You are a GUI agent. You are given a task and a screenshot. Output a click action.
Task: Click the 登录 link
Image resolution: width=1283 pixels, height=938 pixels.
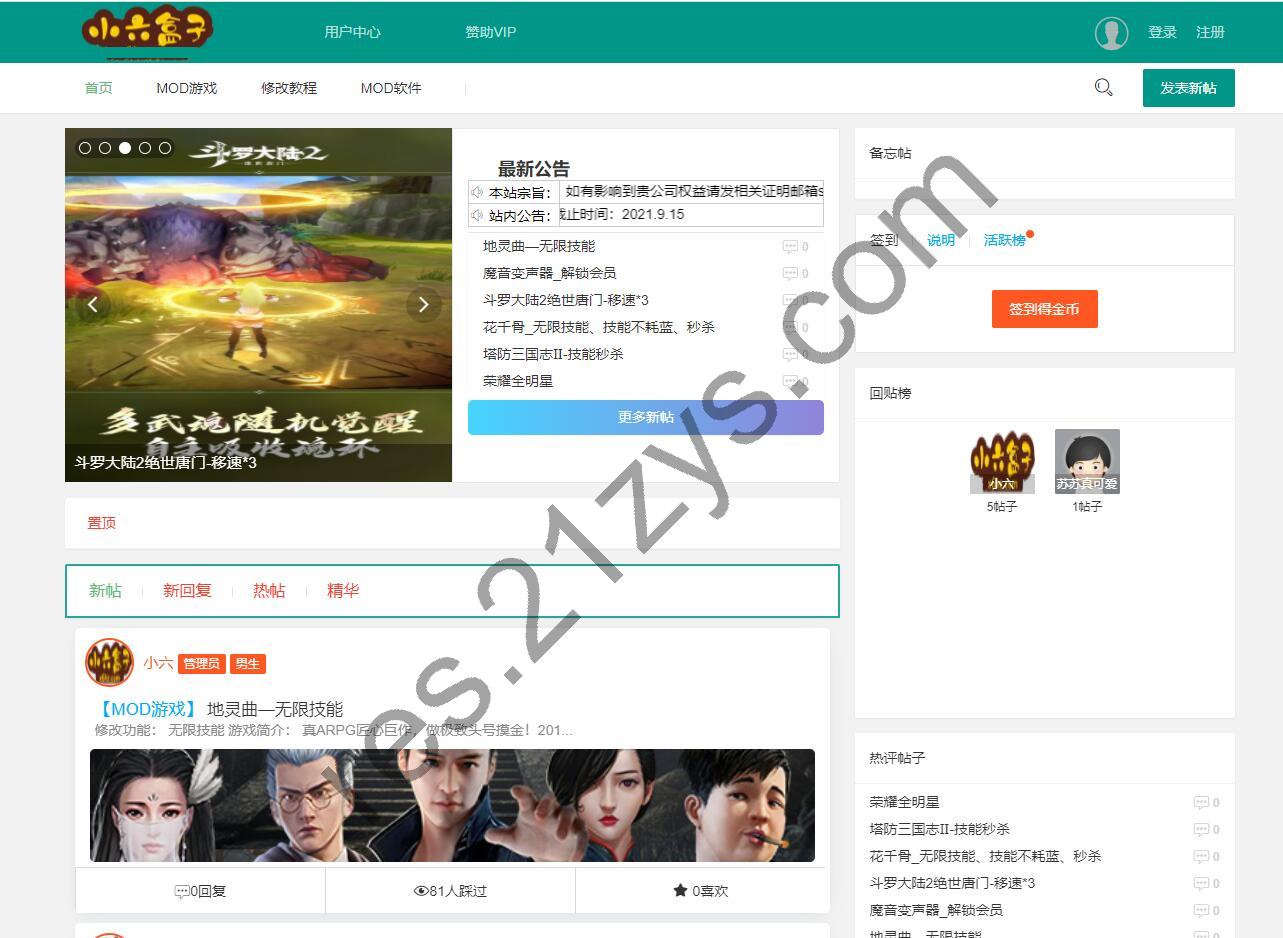pyautogui.click(x=1162, y=32)
